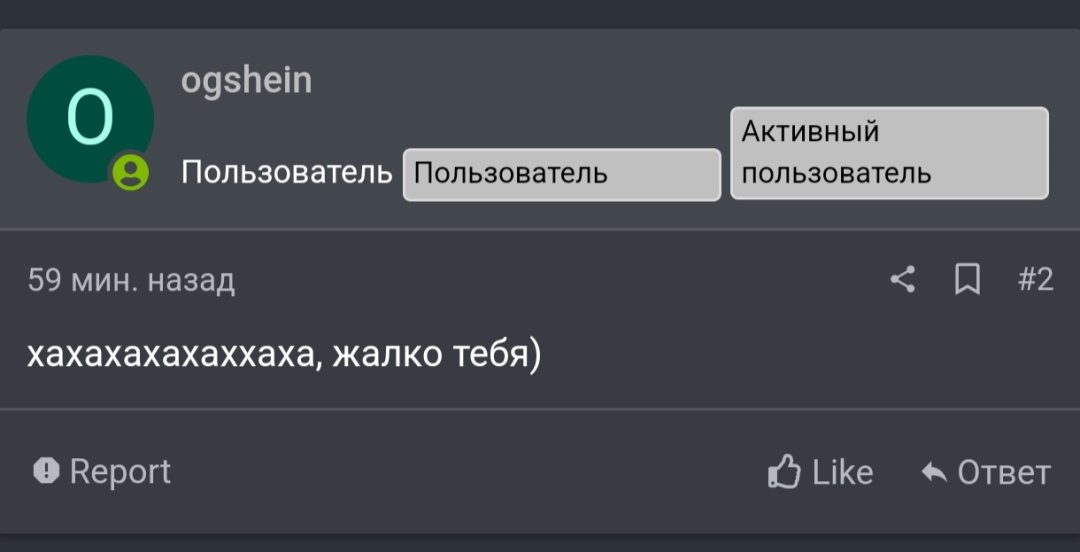Click the exclamation Report icon
The width and height of the screenshot is (1080, 552).
pos(47,471)
